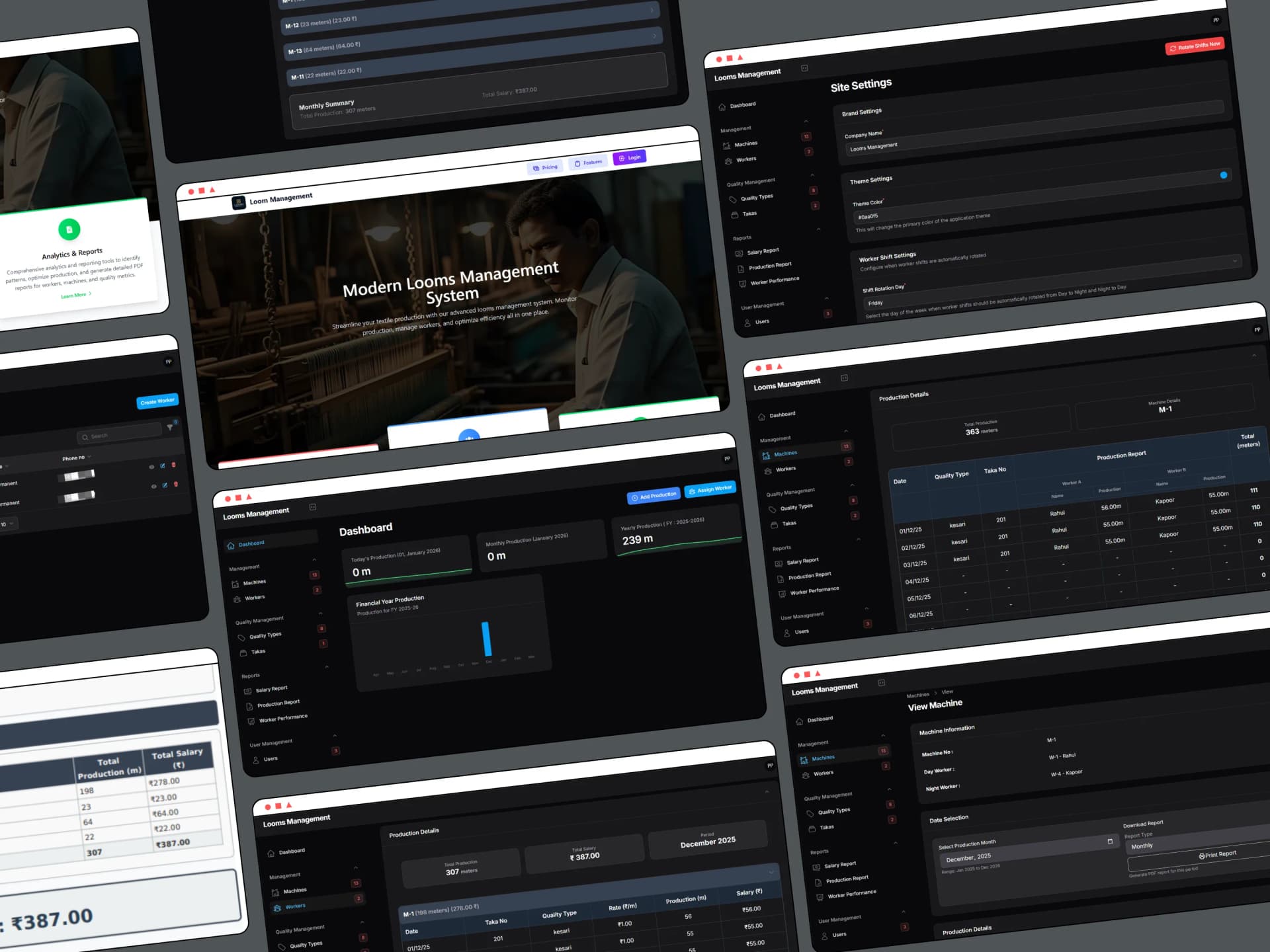Click Pricing in landing page navigation
Image resolution: width=1270 pixels, height=952 pixels.
pos(545,168)
